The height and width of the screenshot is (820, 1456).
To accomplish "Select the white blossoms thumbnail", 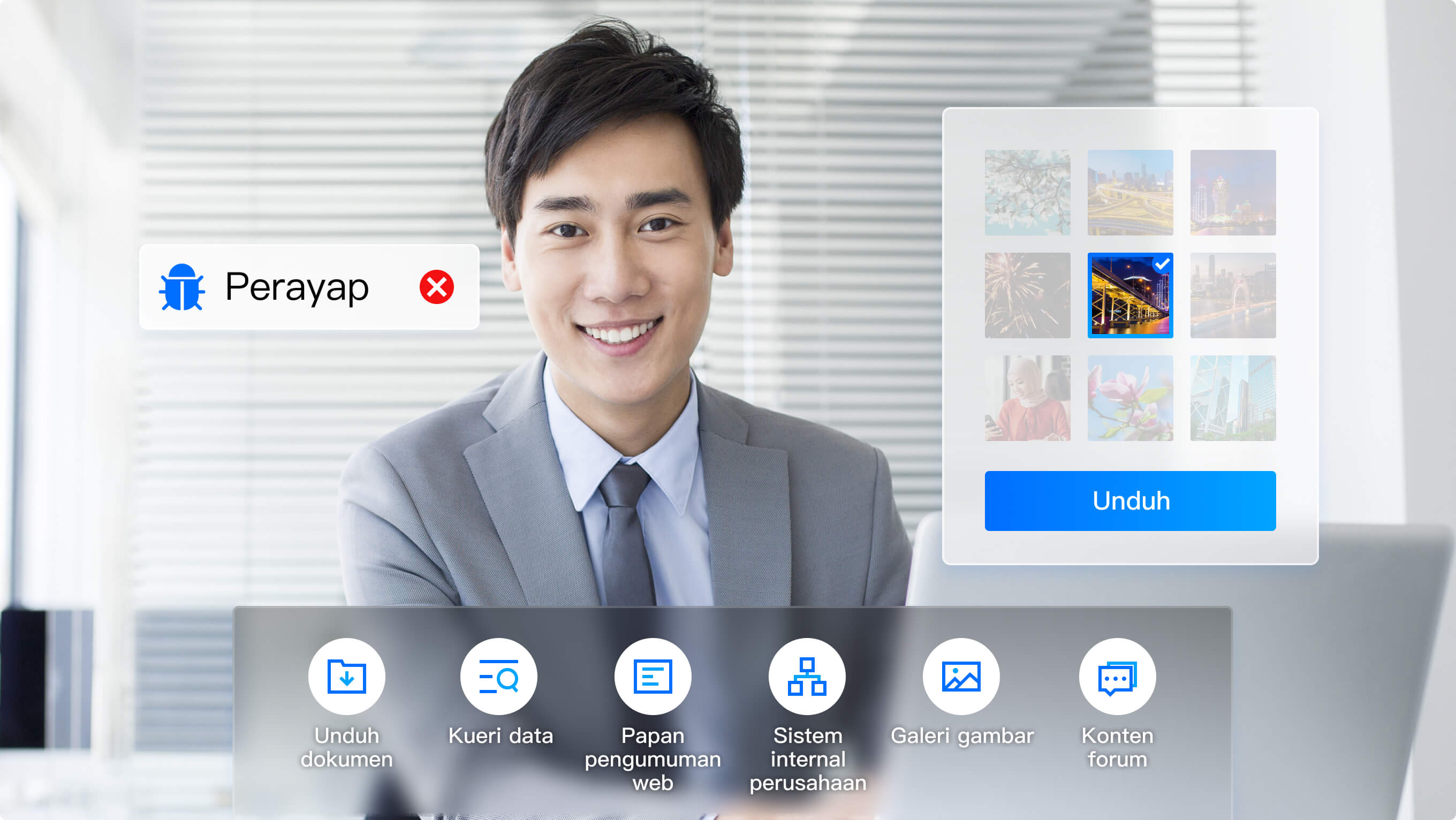I will click(1027, 193).
